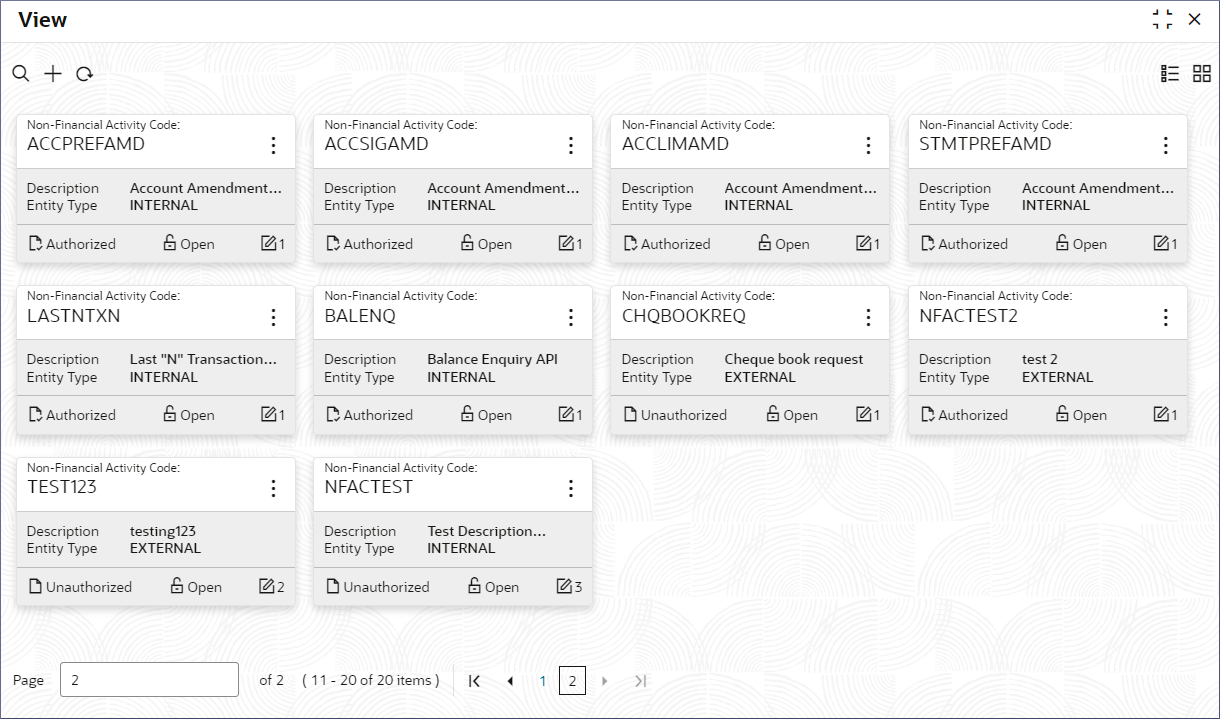
Task: Click Unauthorized status icon on NFACTEST card
Action: [x=333, y=586]
